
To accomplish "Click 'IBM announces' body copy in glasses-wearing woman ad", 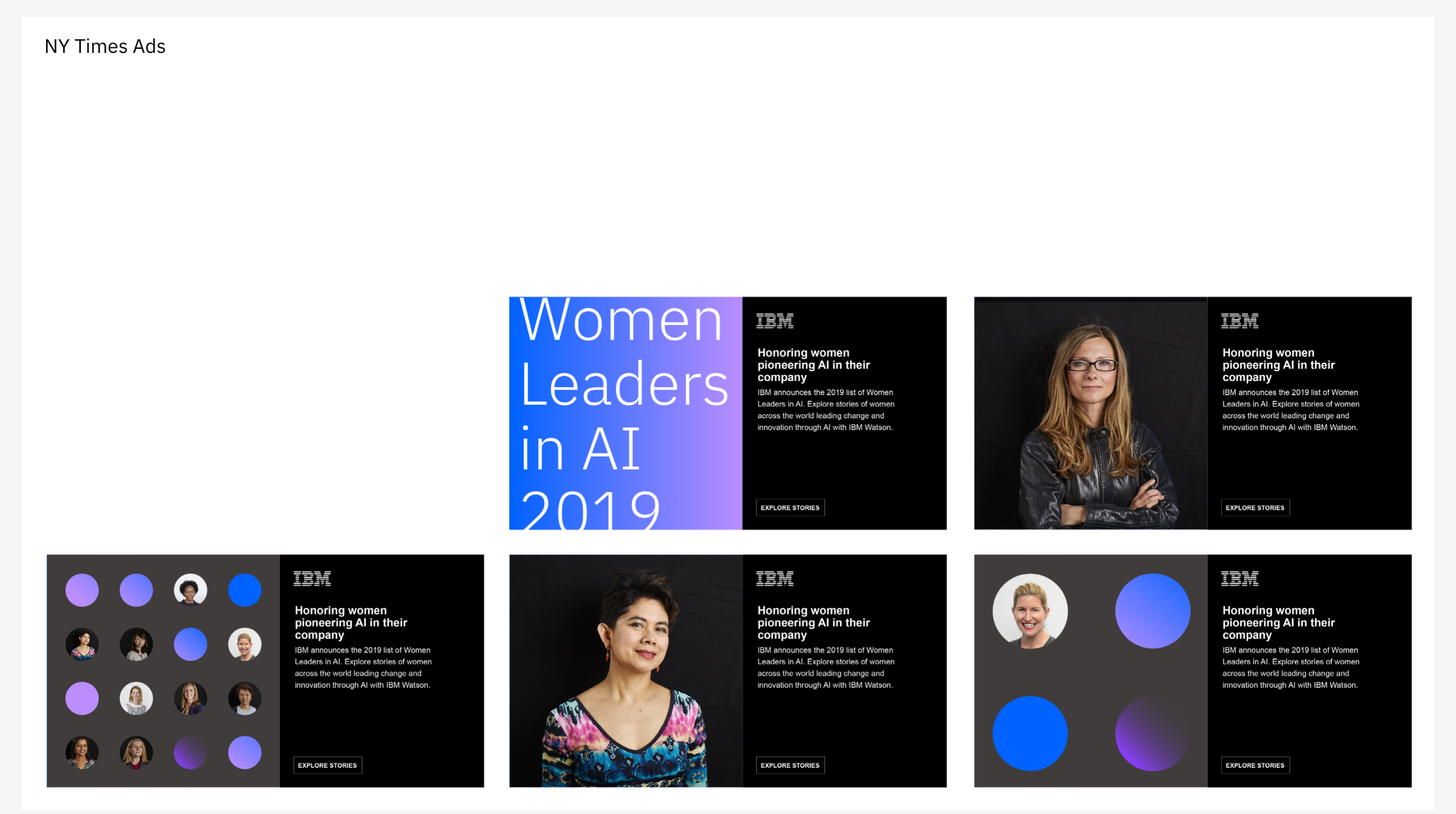I will tap(1291, 410).
